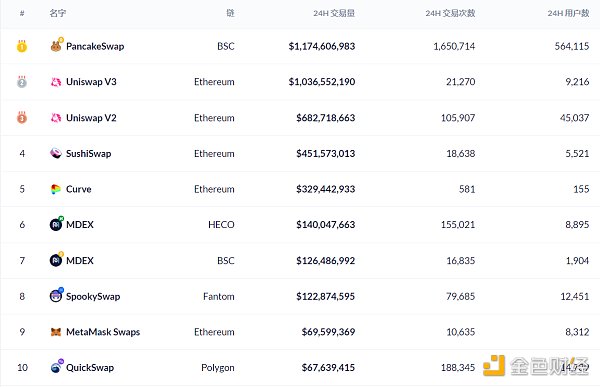Click the gold first-place medal icon

22,46
